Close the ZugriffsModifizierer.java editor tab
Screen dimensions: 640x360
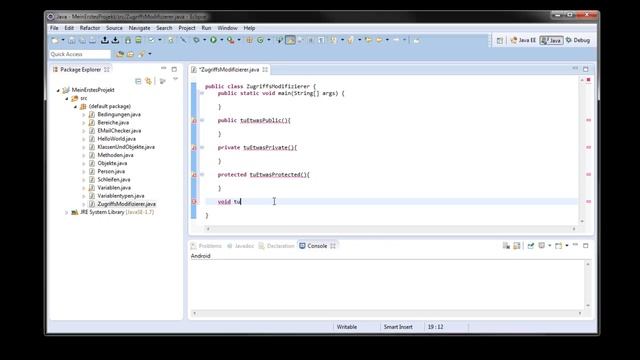(x=265, y=69)
